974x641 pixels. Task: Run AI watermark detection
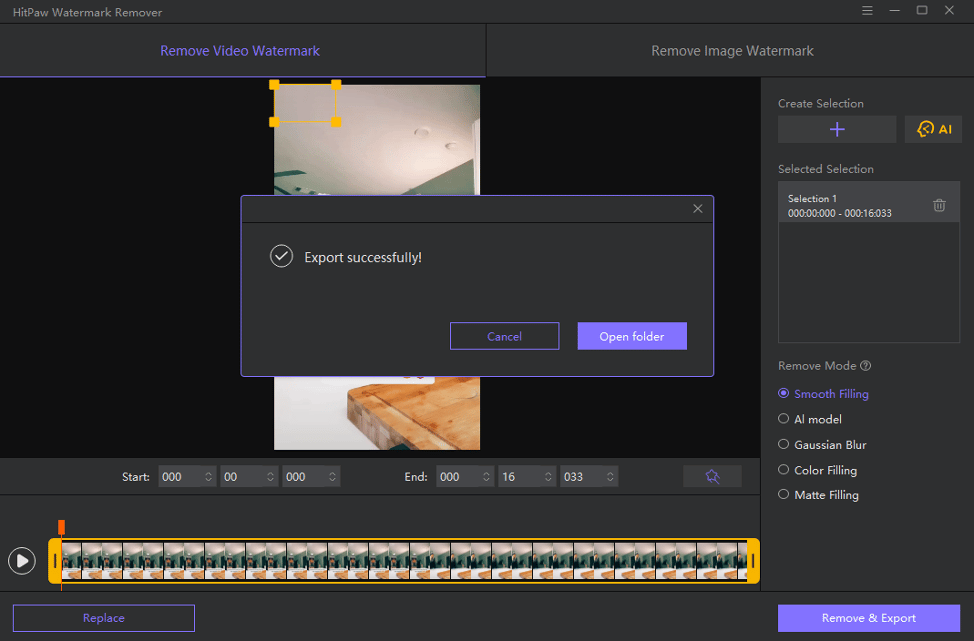point(932,128)
